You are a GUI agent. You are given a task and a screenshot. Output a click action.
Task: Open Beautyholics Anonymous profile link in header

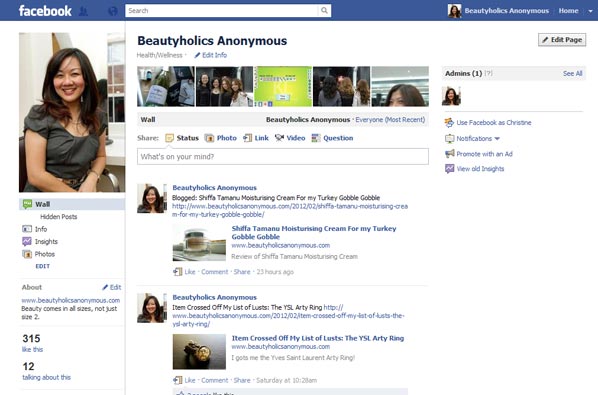tap(506, 11)
